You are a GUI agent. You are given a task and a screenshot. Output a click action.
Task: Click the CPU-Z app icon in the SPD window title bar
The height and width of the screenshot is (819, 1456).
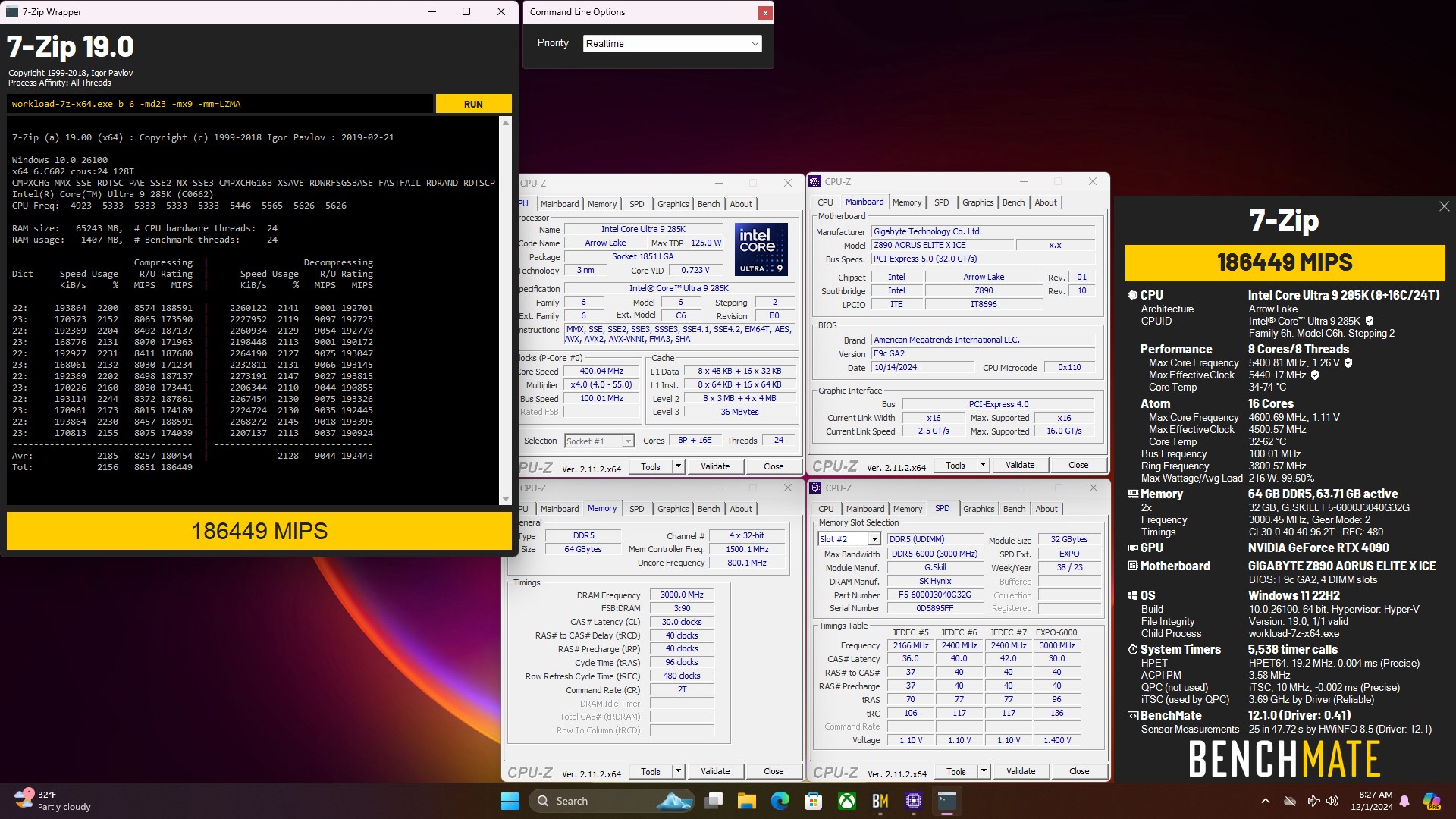point(816,488)
